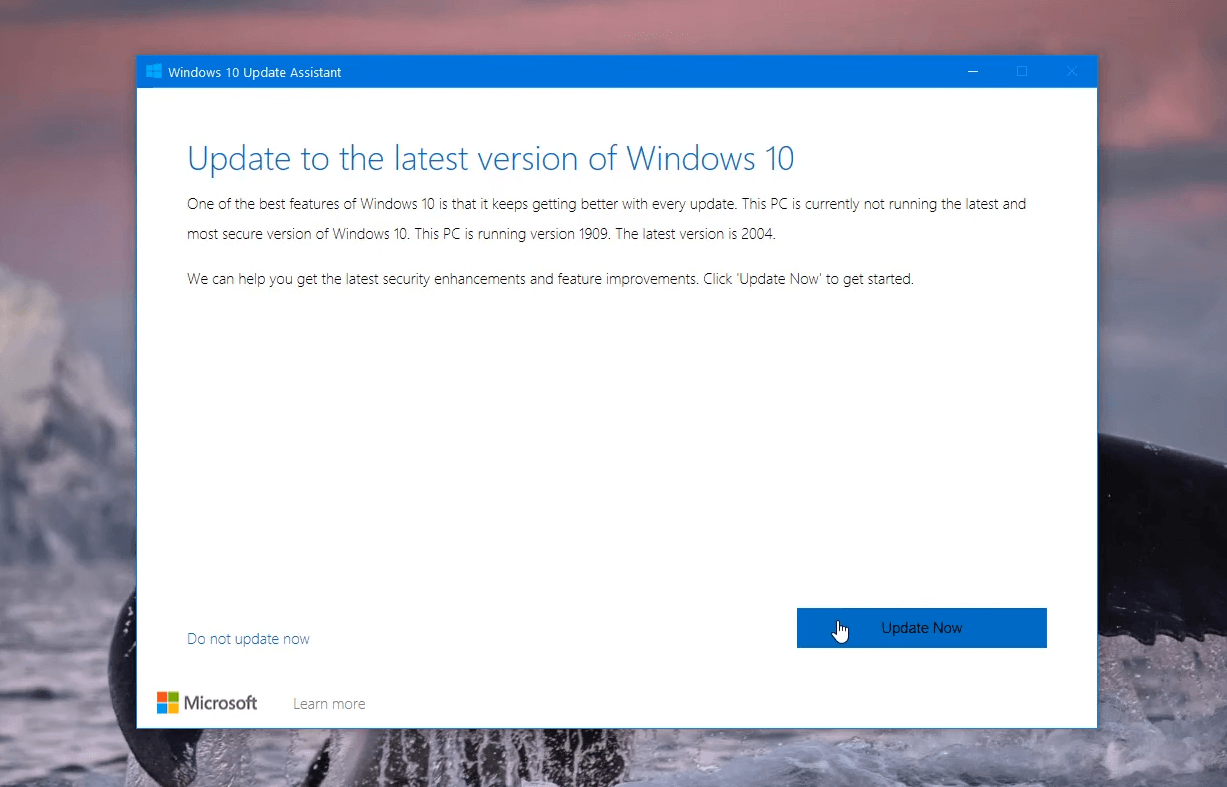Image resolution: width=1227 pixels, height=787 pixels.
Task: Choose the Do not update now link
Action: pyautogui.click(x=248, y=639)
